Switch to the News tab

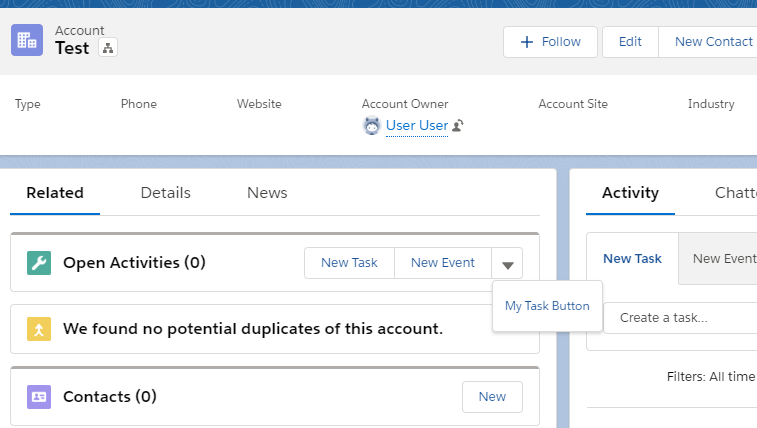point(267,193)
